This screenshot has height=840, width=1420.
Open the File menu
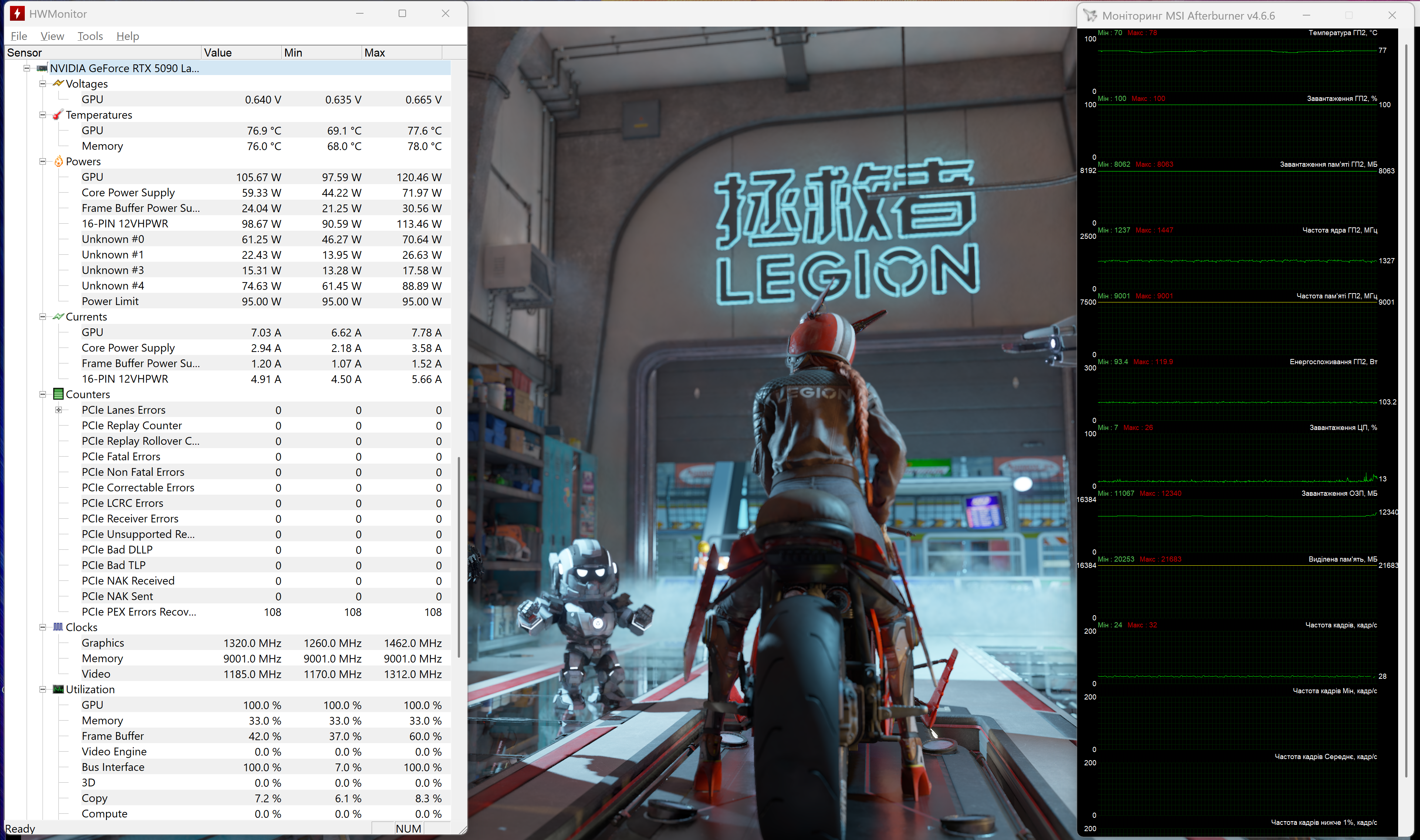point(19,36)
